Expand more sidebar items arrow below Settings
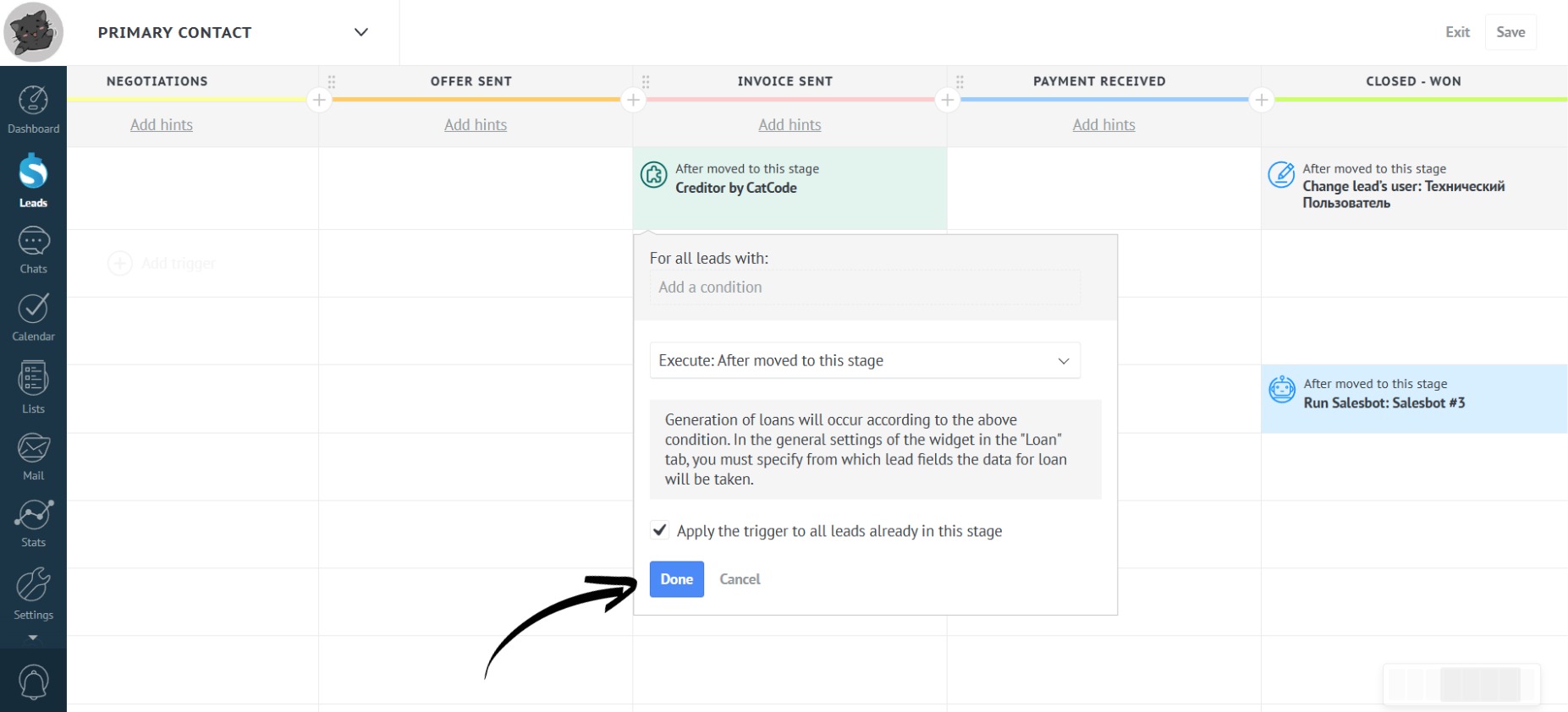Screen dimensions: 1568x712 [33, 638]
